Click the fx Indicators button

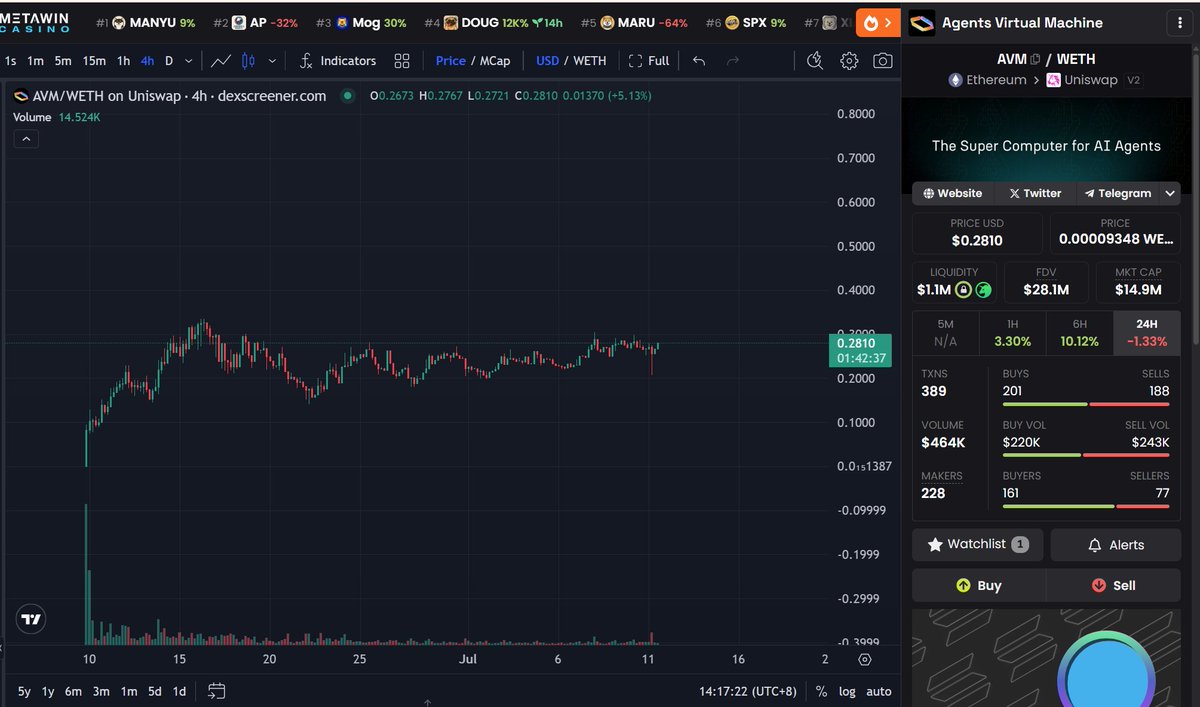[x=338, y=61]
